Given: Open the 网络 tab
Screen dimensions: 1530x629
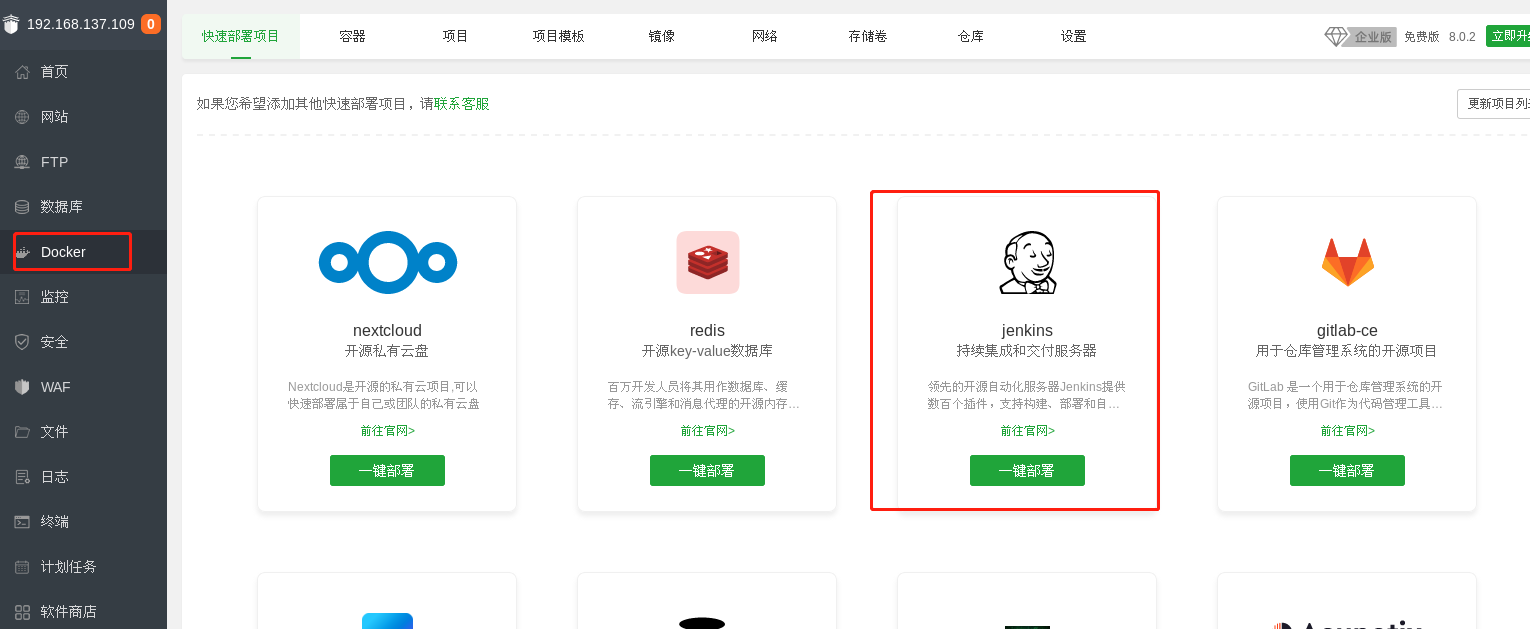Looking at the screenshot, I should click(765, 36).
